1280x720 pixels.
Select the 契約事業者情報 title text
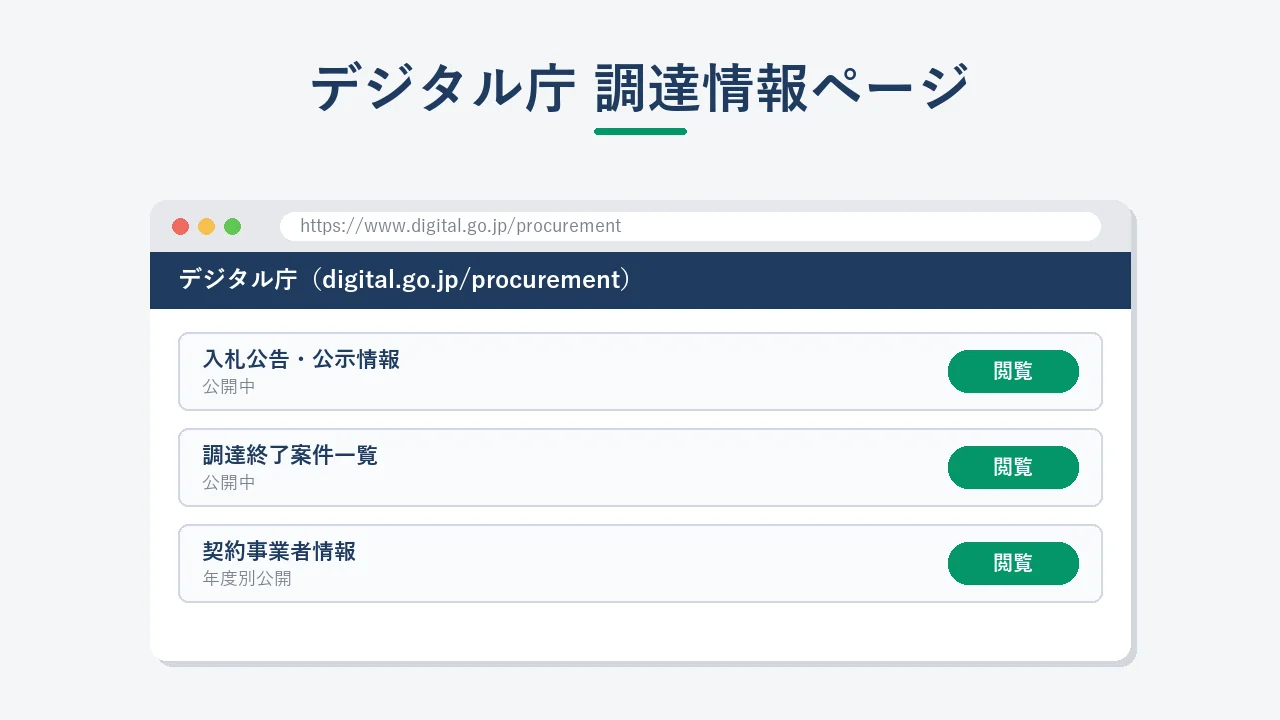click(x=279, y=552)
